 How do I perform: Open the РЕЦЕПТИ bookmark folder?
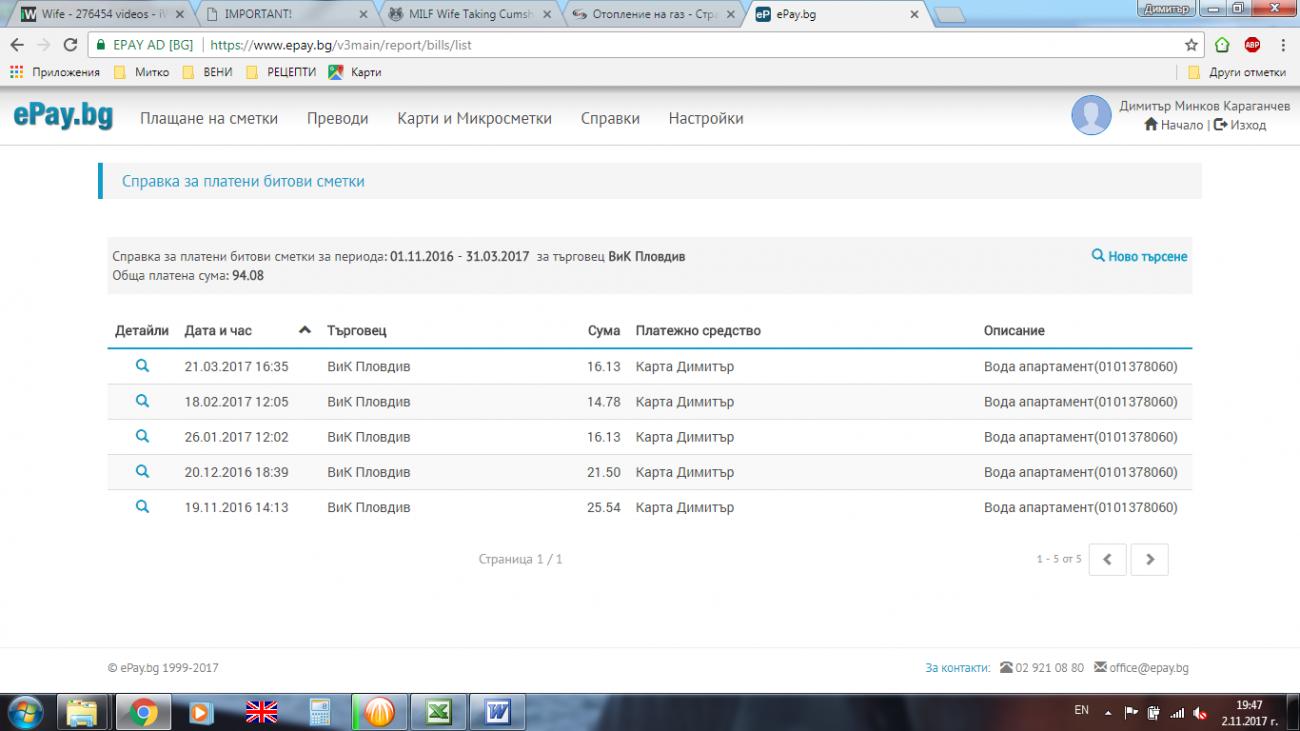click(281, 72)
